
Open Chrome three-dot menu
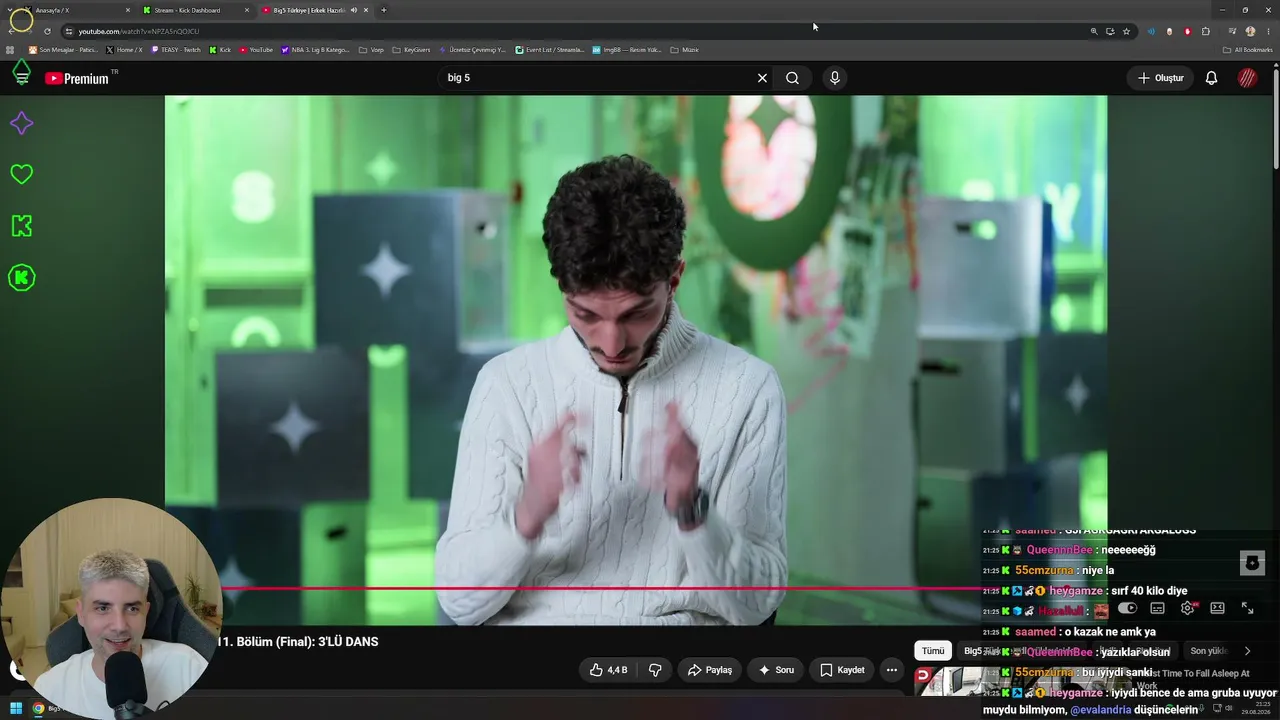[x=1267, y=31]
